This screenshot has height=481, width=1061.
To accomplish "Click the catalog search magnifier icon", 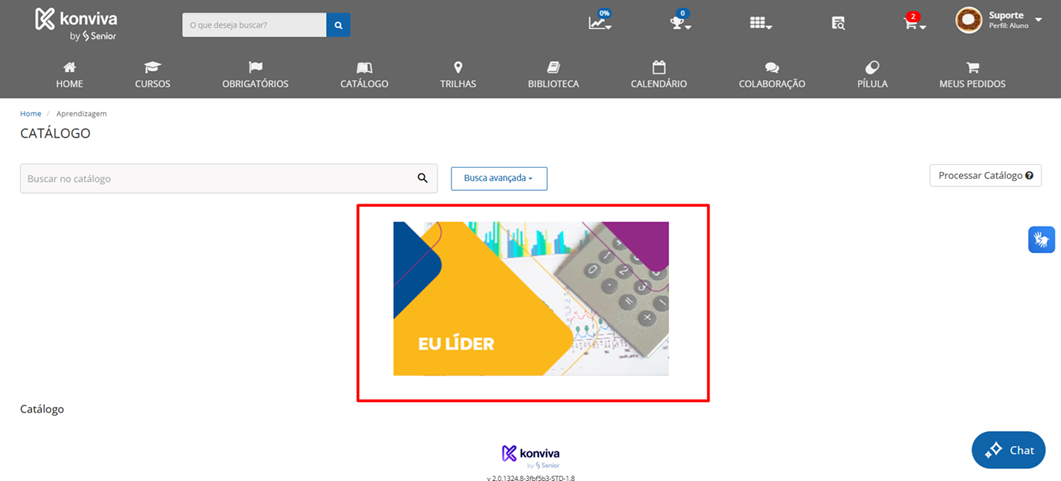I will (x=422, y=179).
